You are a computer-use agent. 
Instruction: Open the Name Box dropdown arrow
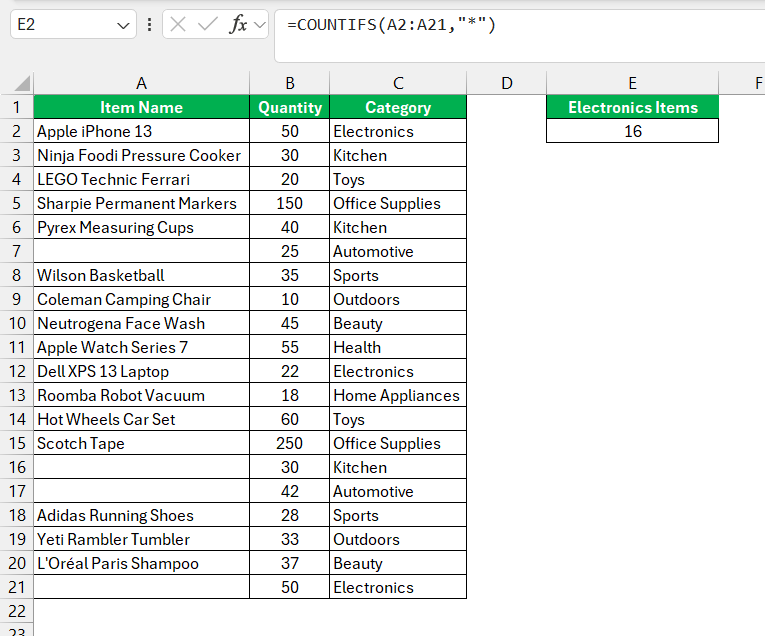123,25
